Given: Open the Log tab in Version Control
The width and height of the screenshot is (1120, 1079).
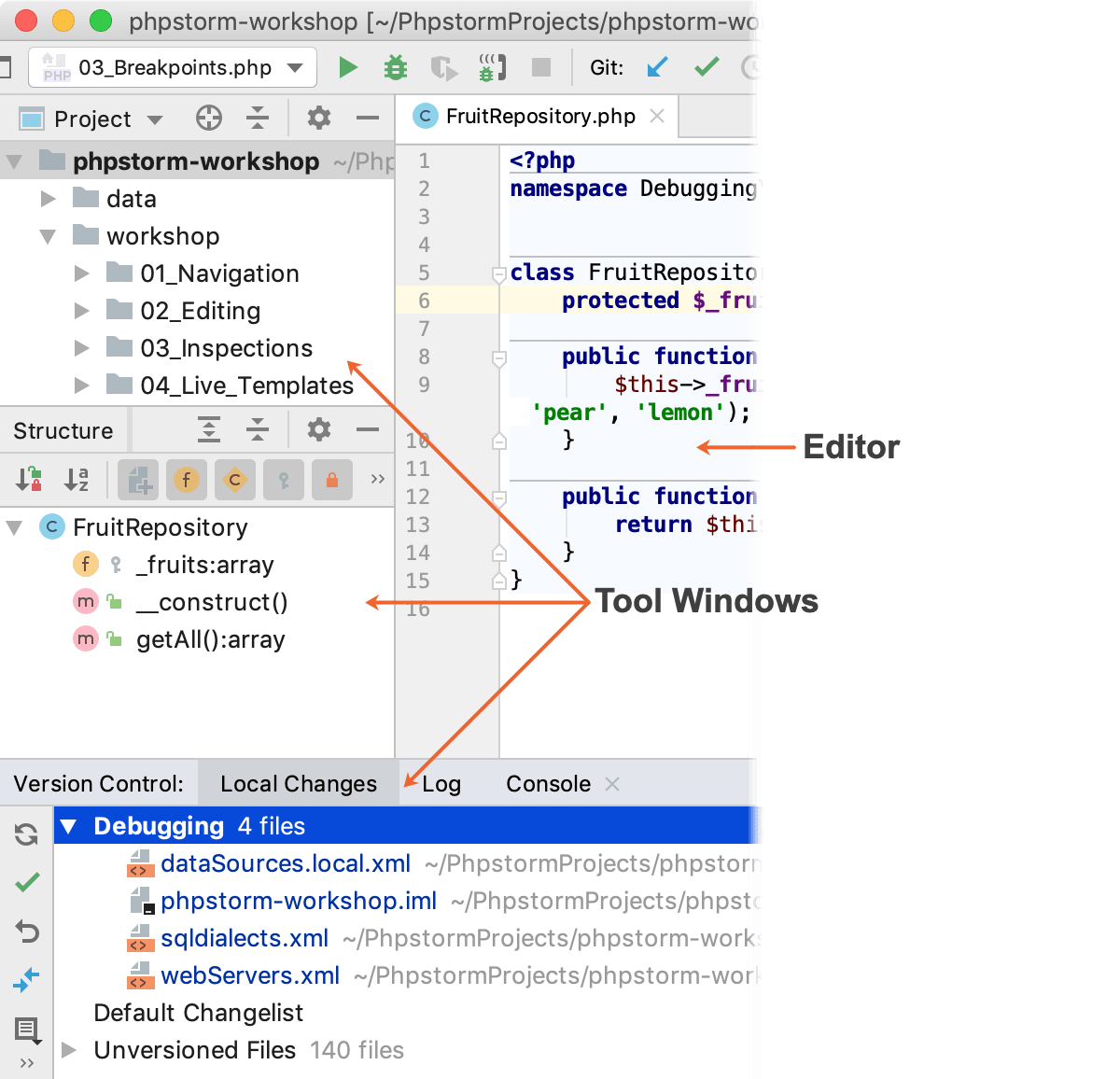Looking at the screenshot, I should click(441, 783).
